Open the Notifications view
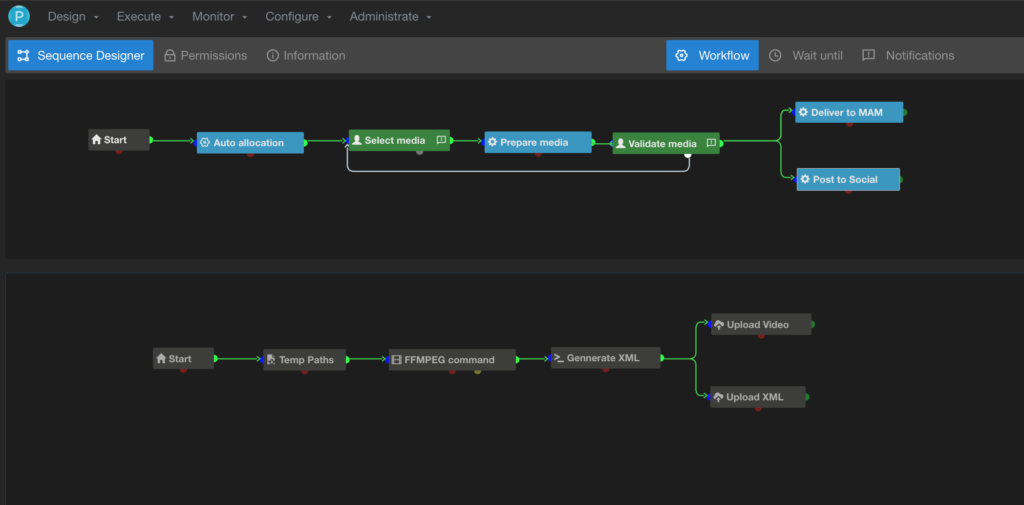This screenshot has height=505, width=1024. 908,56
